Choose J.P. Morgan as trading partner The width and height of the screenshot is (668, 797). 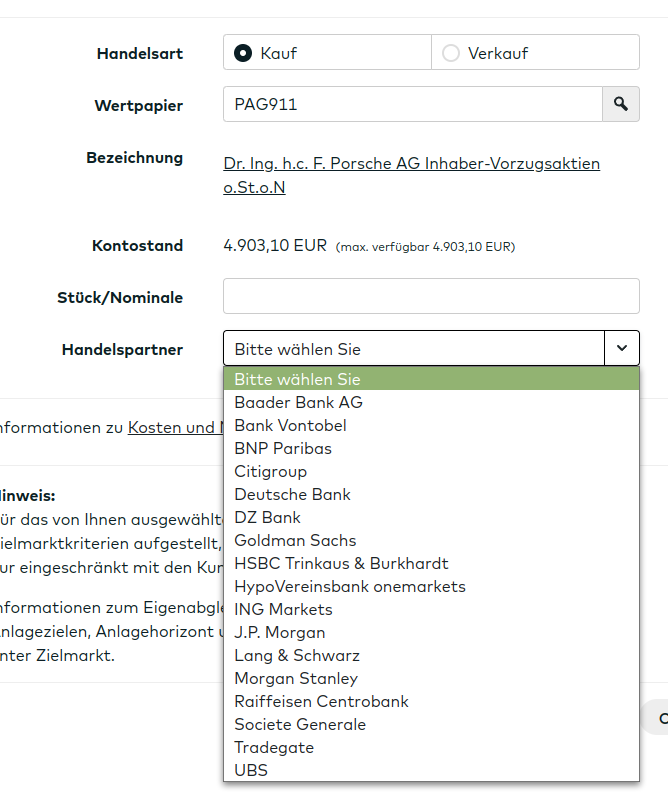(431, 632)
